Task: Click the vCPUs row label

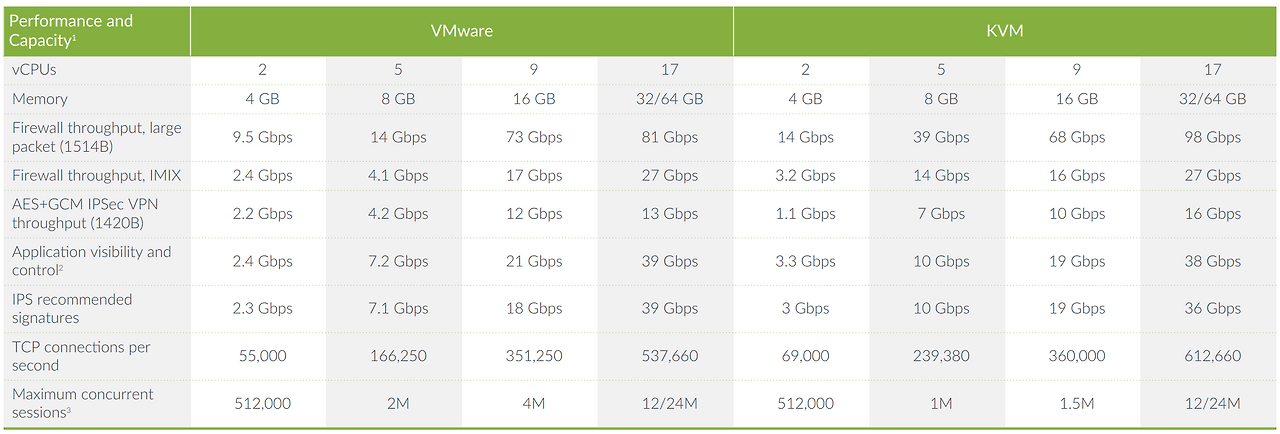Action: point(36,70)
